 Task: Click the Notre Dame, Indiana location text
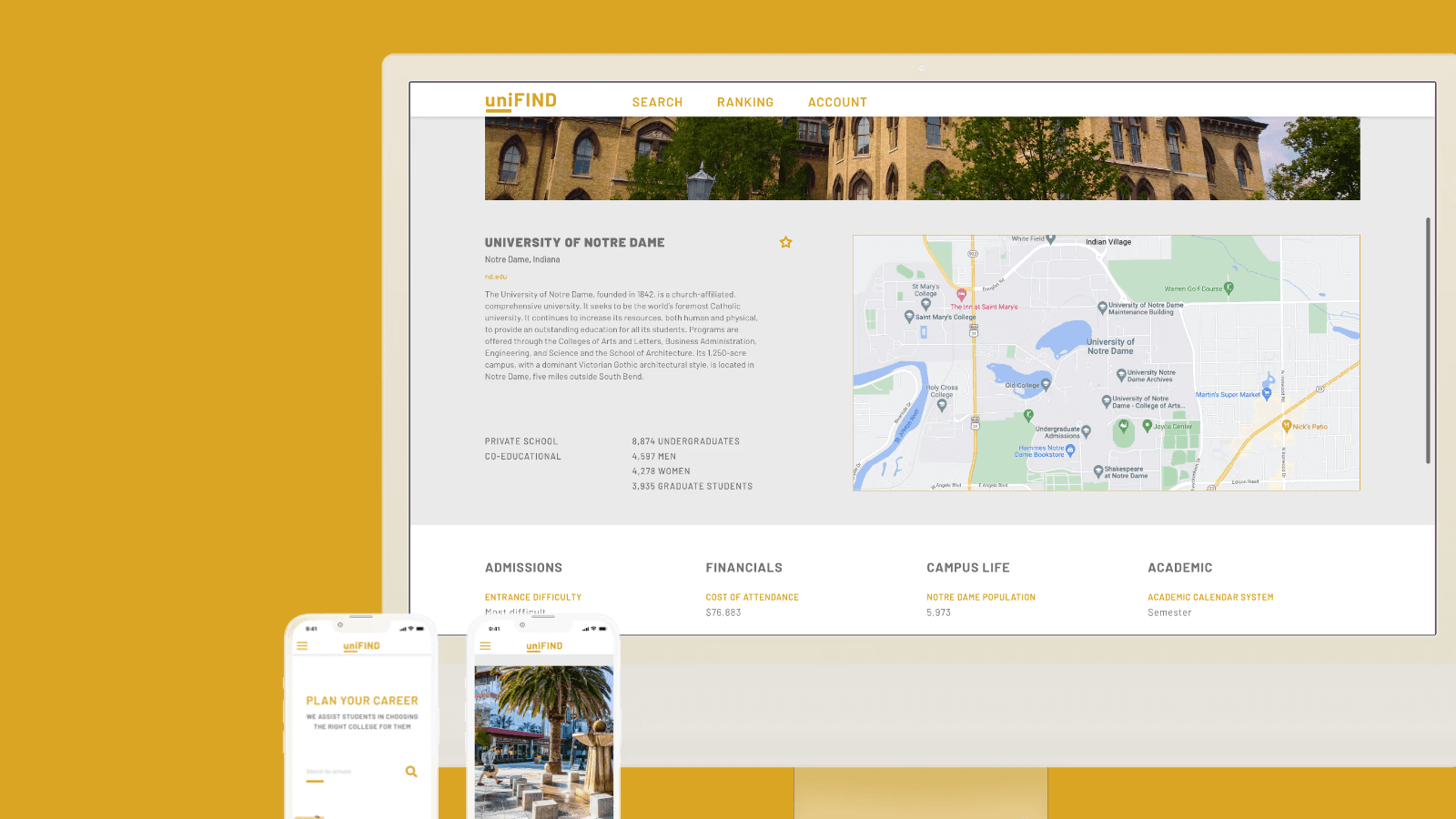coord(522,259)
